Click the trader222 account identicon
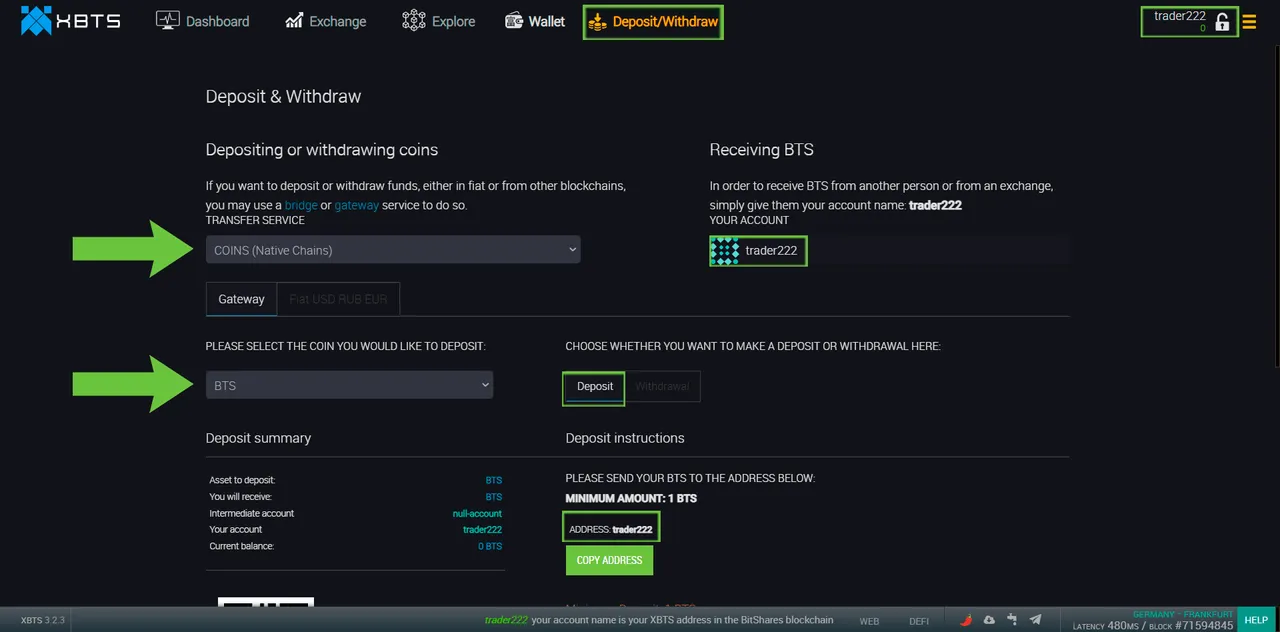 coord(724,251)
